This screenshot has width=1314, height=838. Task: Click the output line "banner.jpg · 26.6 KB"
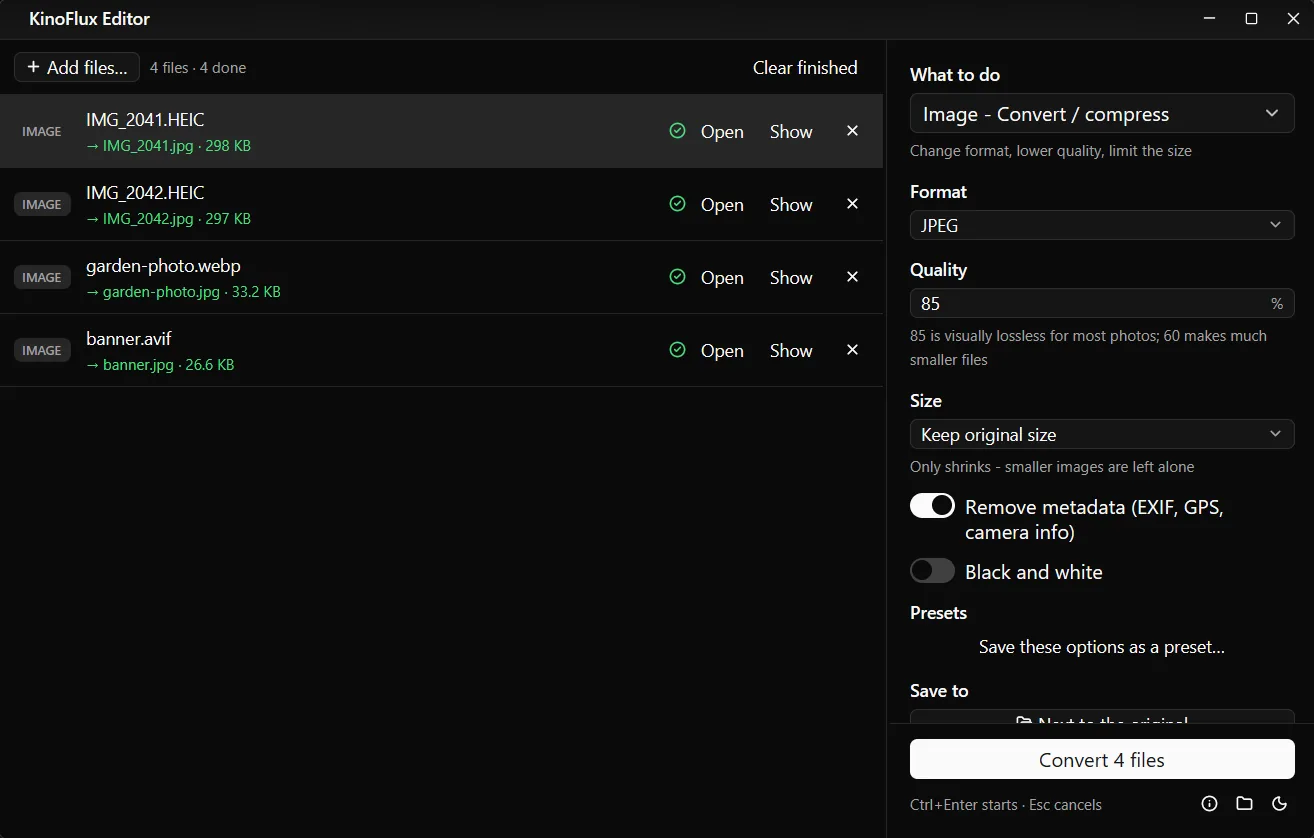point(160,365)
